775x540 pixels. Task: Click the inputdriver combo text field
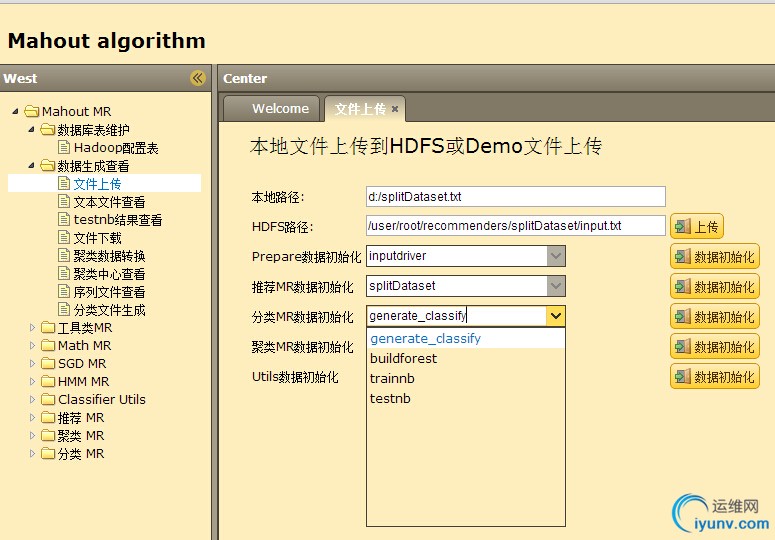[457, 256]
